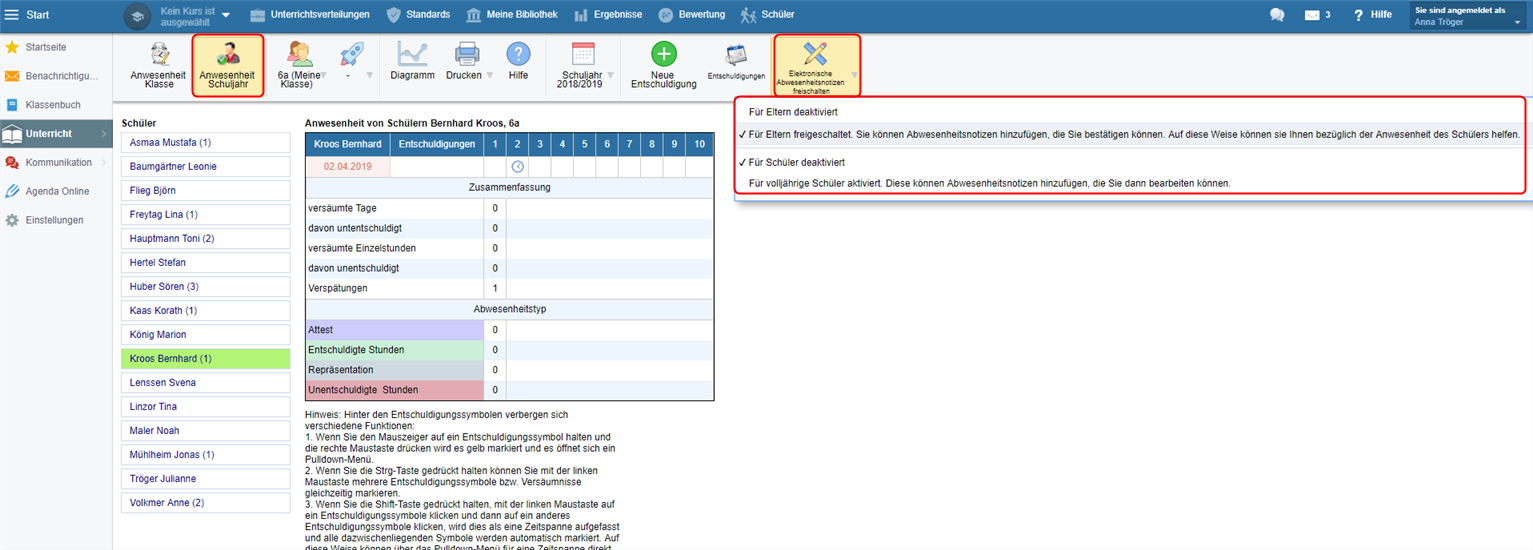Click the Entschuldigungen column header
The width and height of the screenshot is (1533, 550).
(x=436, y=144)
